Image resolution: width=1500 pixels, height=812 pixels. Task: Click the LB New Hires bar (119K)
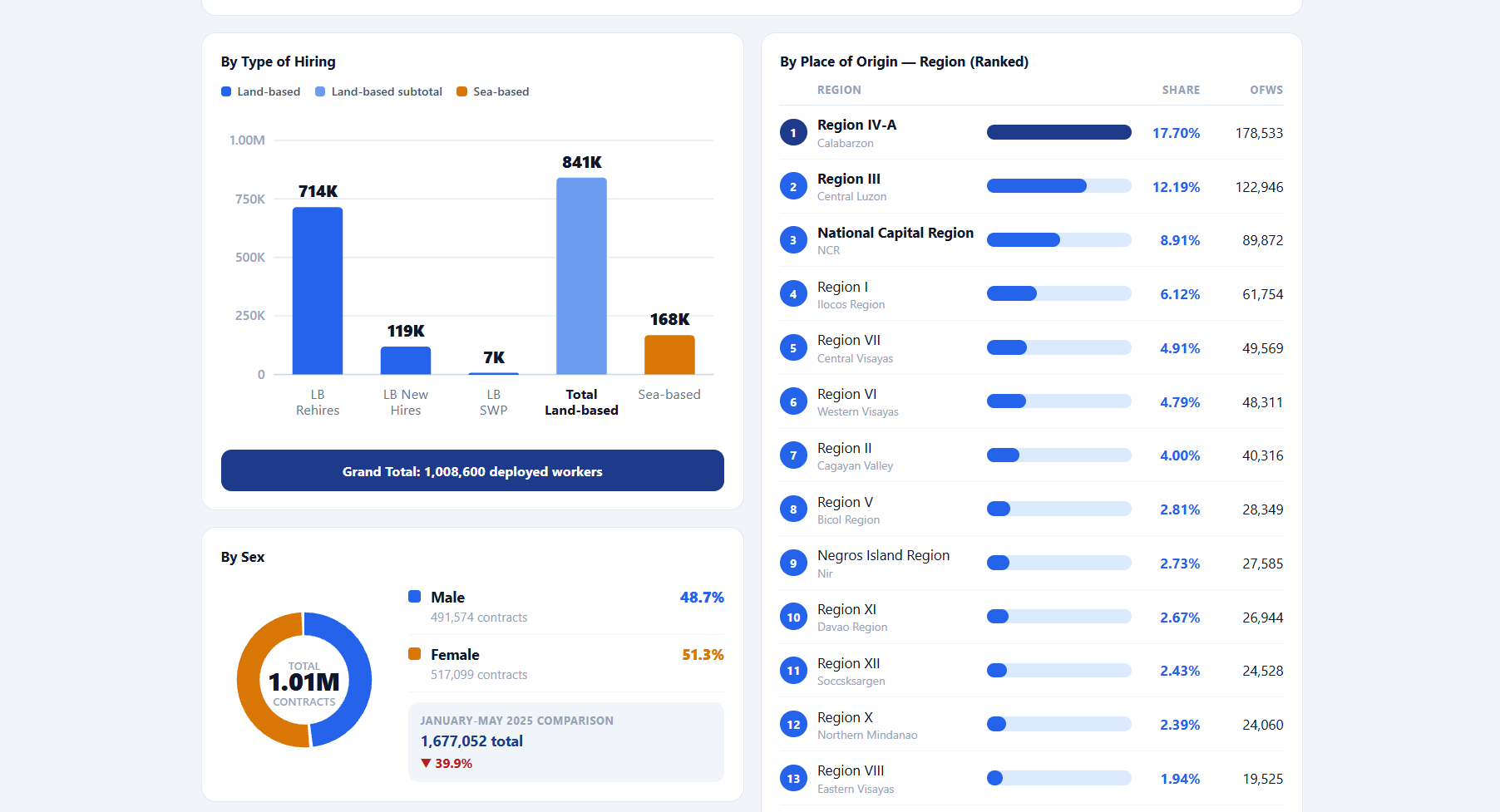(x=406, y=361)
